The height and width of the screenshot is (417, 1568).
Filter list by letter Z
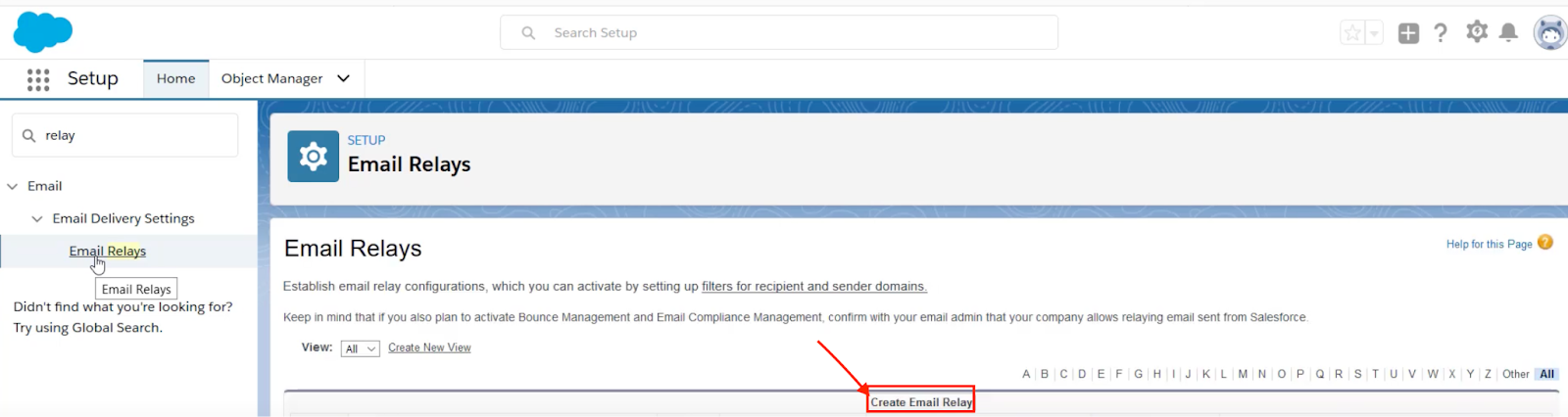1488,374
